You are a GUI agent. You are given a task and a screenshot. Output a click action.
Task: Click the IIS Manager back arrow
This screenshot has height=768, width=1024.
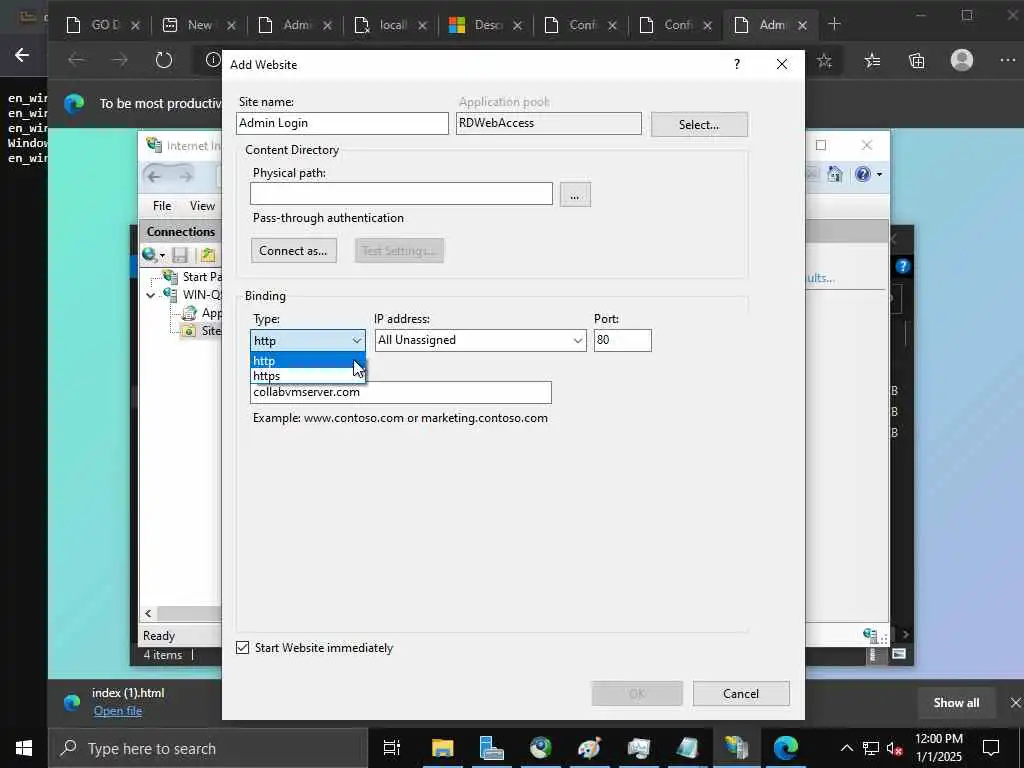tap(153, 176)
